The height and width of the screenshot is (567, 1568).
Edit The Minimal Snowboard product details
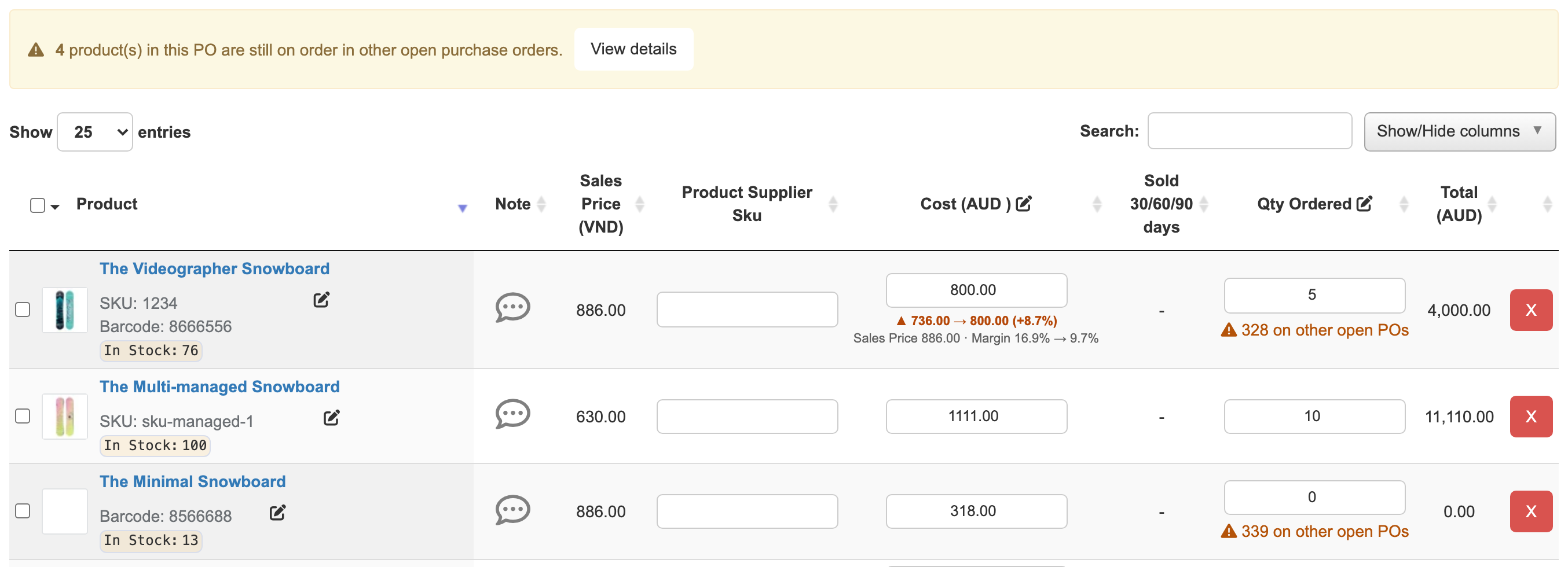pos(277,513)
